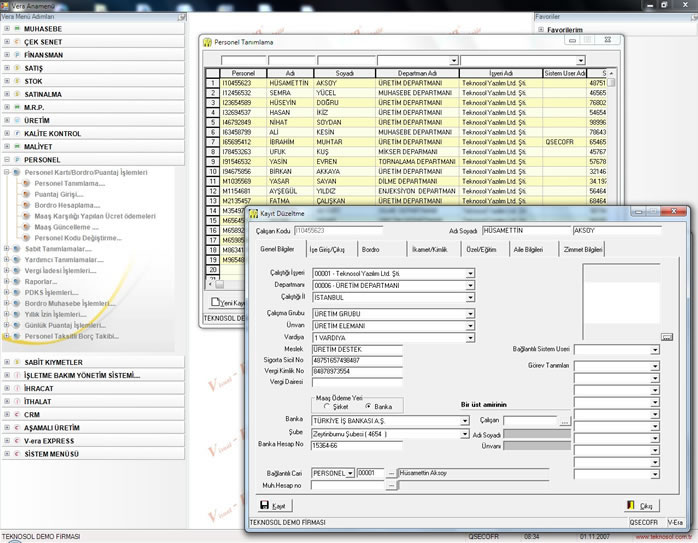Switch to the Zimmet Bilgileri tab
Image resolution: width=698 pixels, height=543 pixels.
[582, 250]
